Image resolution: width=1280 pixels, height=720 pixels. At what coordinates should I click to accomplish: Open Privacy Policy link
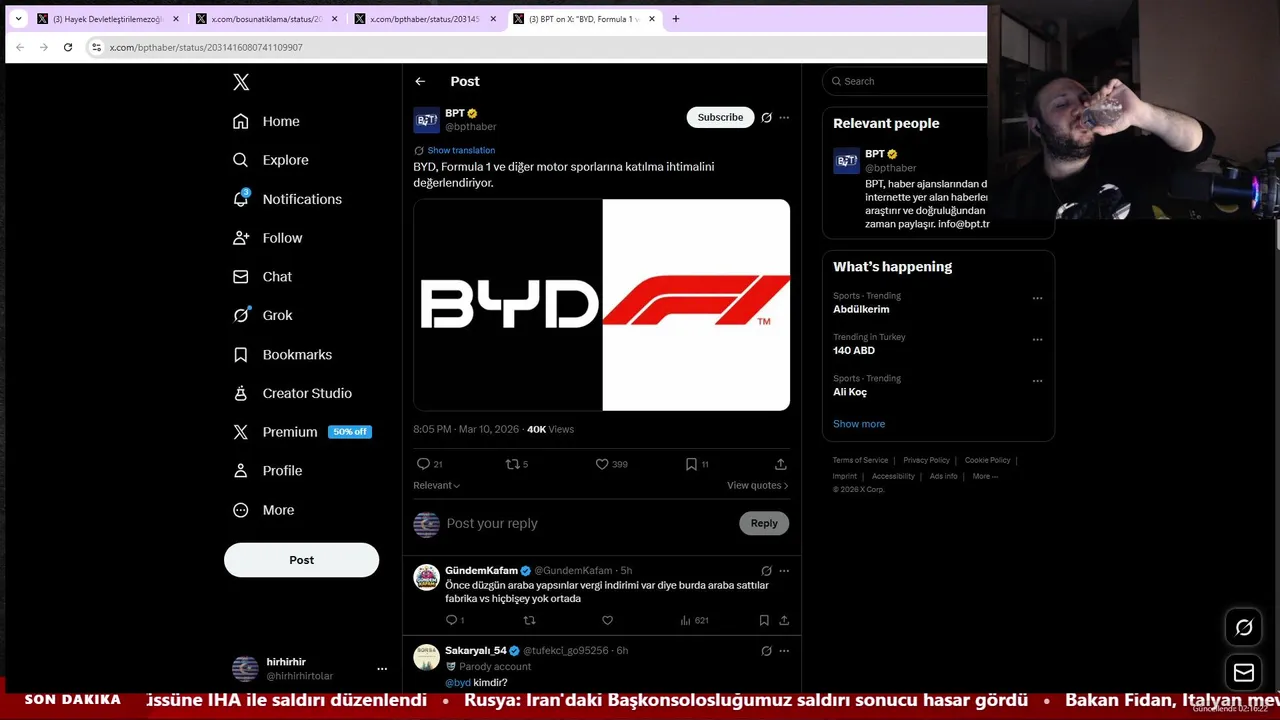coord(926,460)
